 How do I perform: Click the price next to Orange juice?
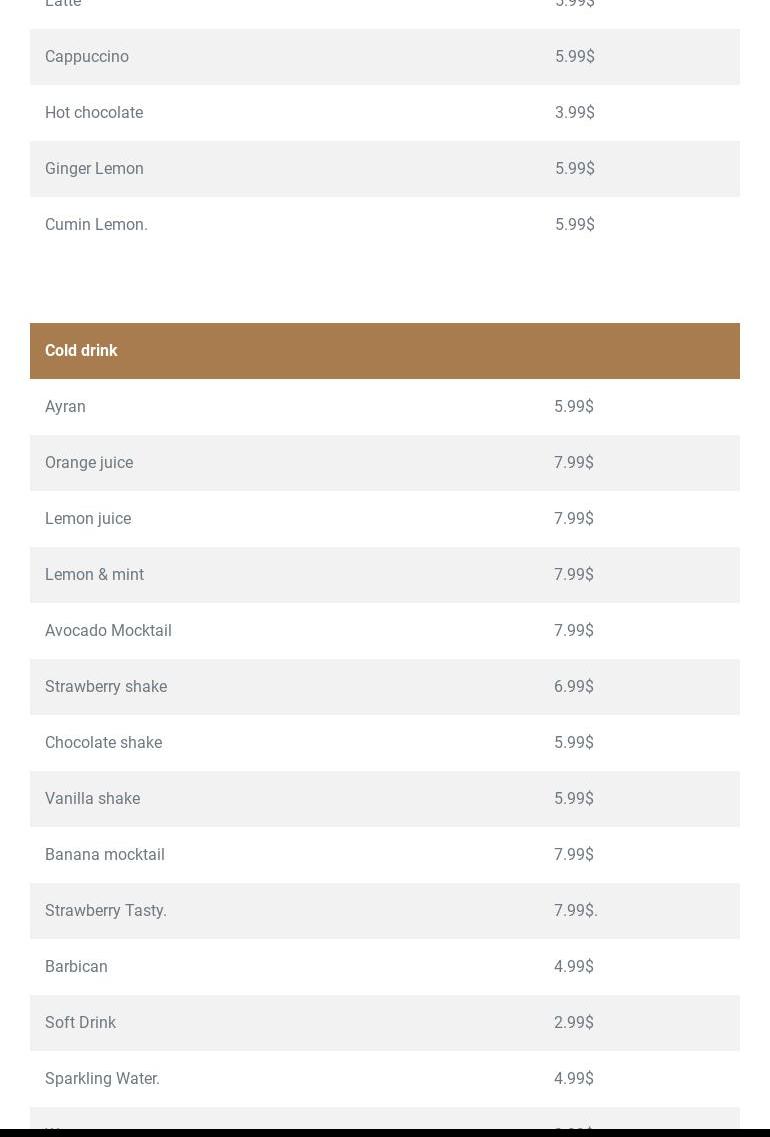tap(574, 463)
